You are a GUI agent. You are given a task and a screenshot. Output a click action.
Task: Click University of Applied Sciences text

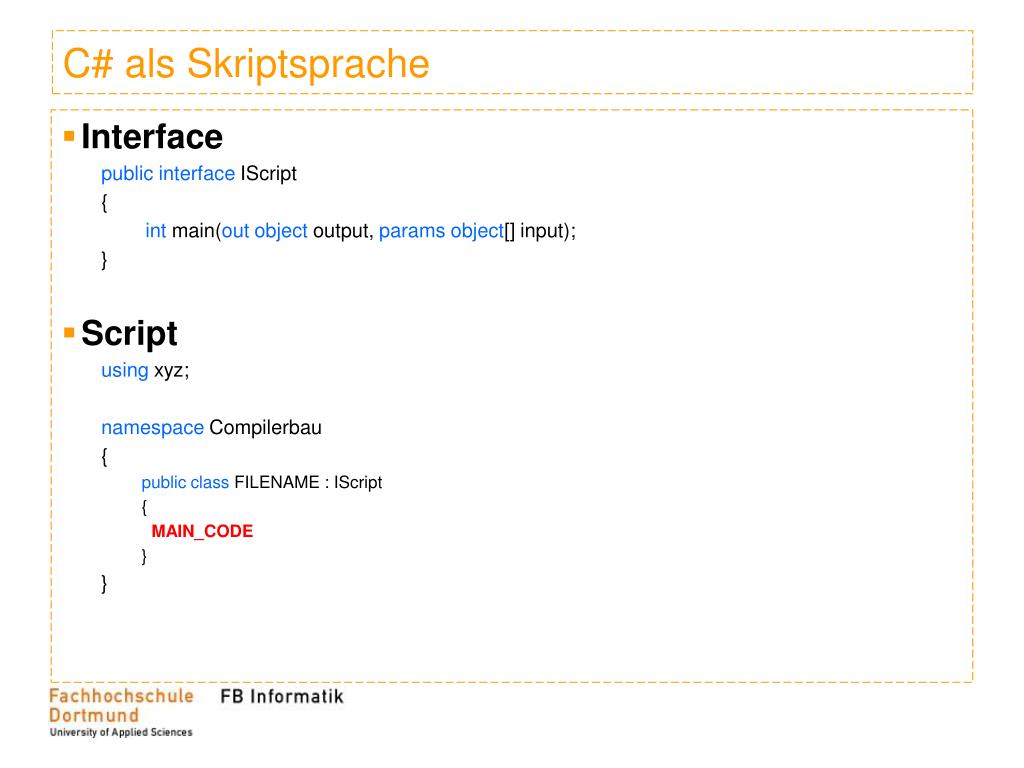(121, 733)
